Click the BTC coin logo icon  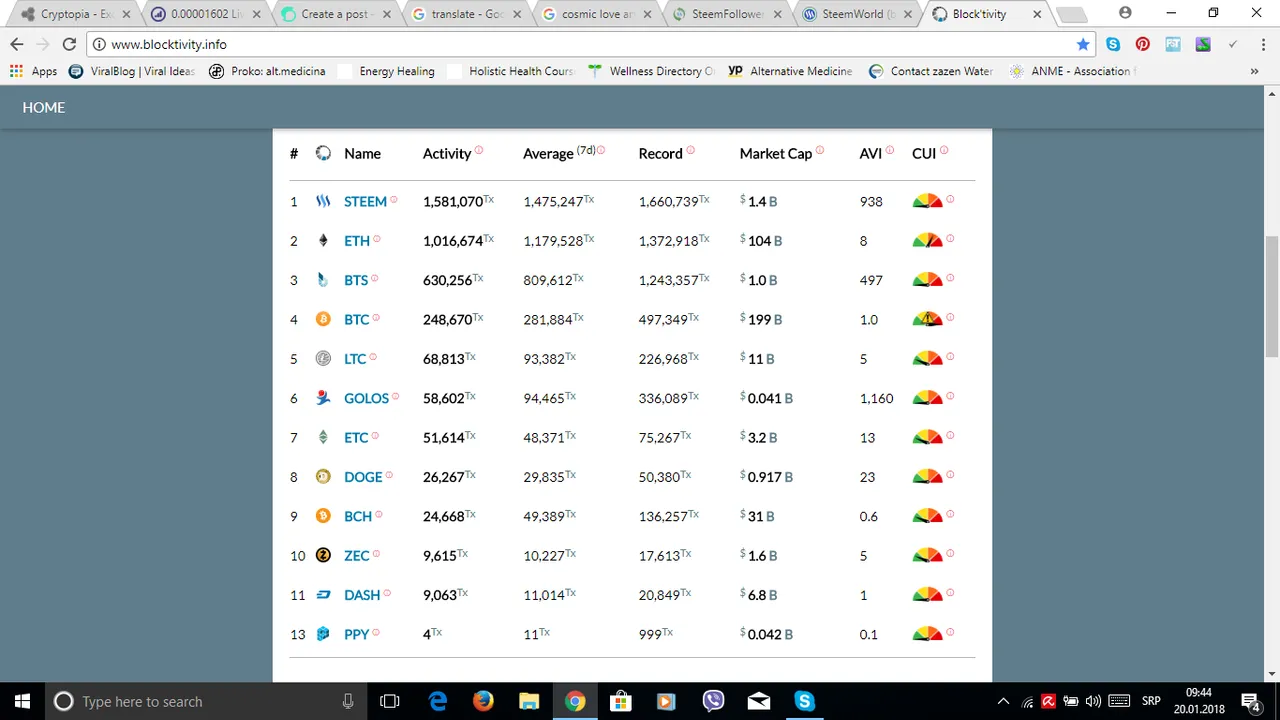click(x=323, y=319)
